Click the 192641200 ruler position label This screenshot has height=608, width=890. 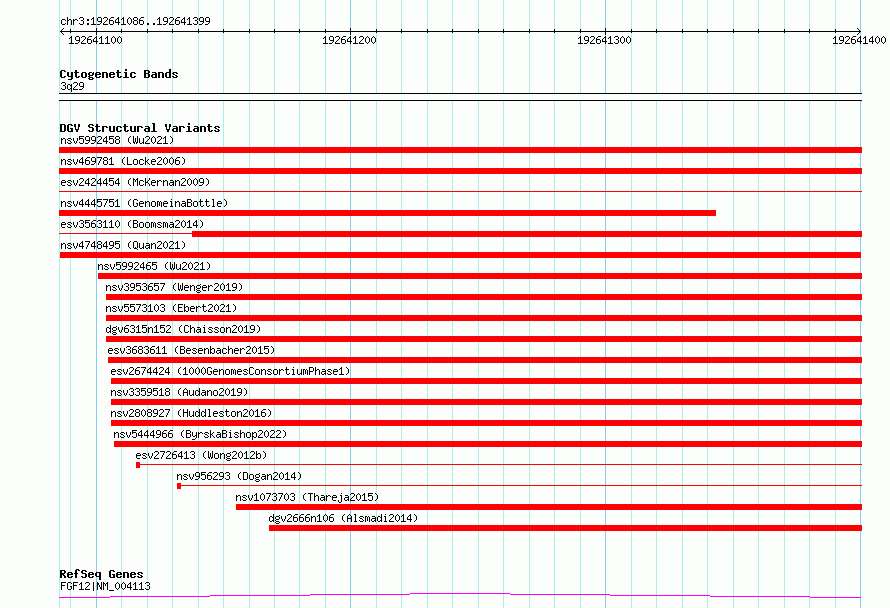[349, 40]
